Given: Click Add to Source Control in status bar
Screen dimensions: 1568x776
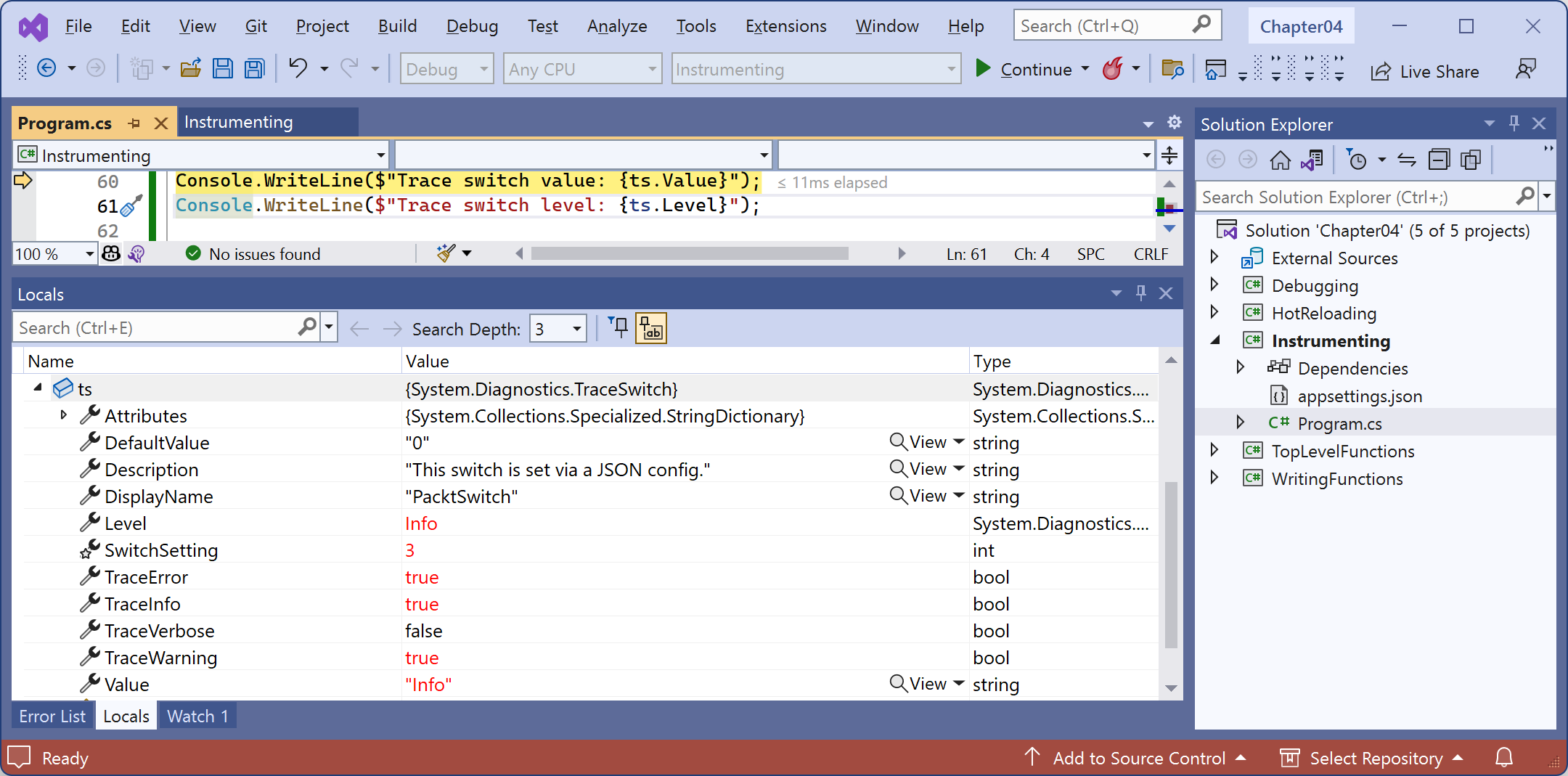Looking at the screenshot, I should 1136,758.
